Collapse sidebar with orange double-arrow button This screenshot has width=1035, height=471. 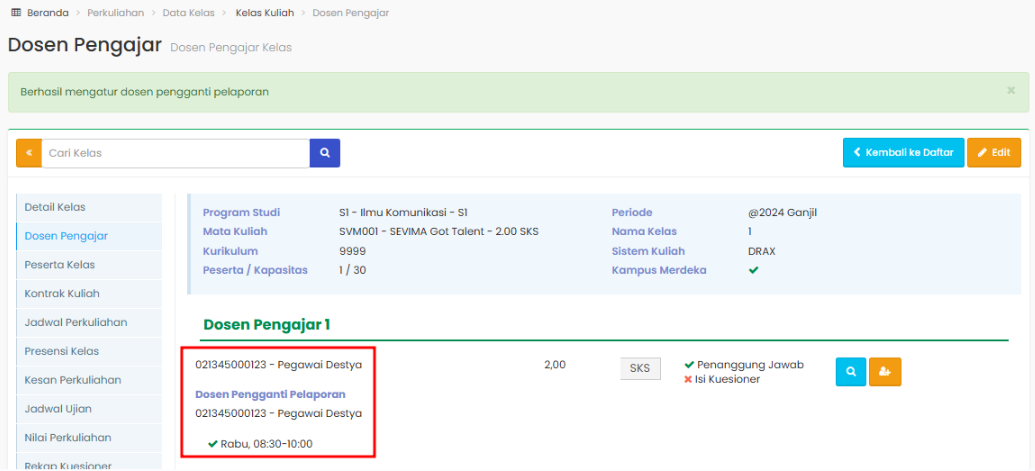pos(29,153)
